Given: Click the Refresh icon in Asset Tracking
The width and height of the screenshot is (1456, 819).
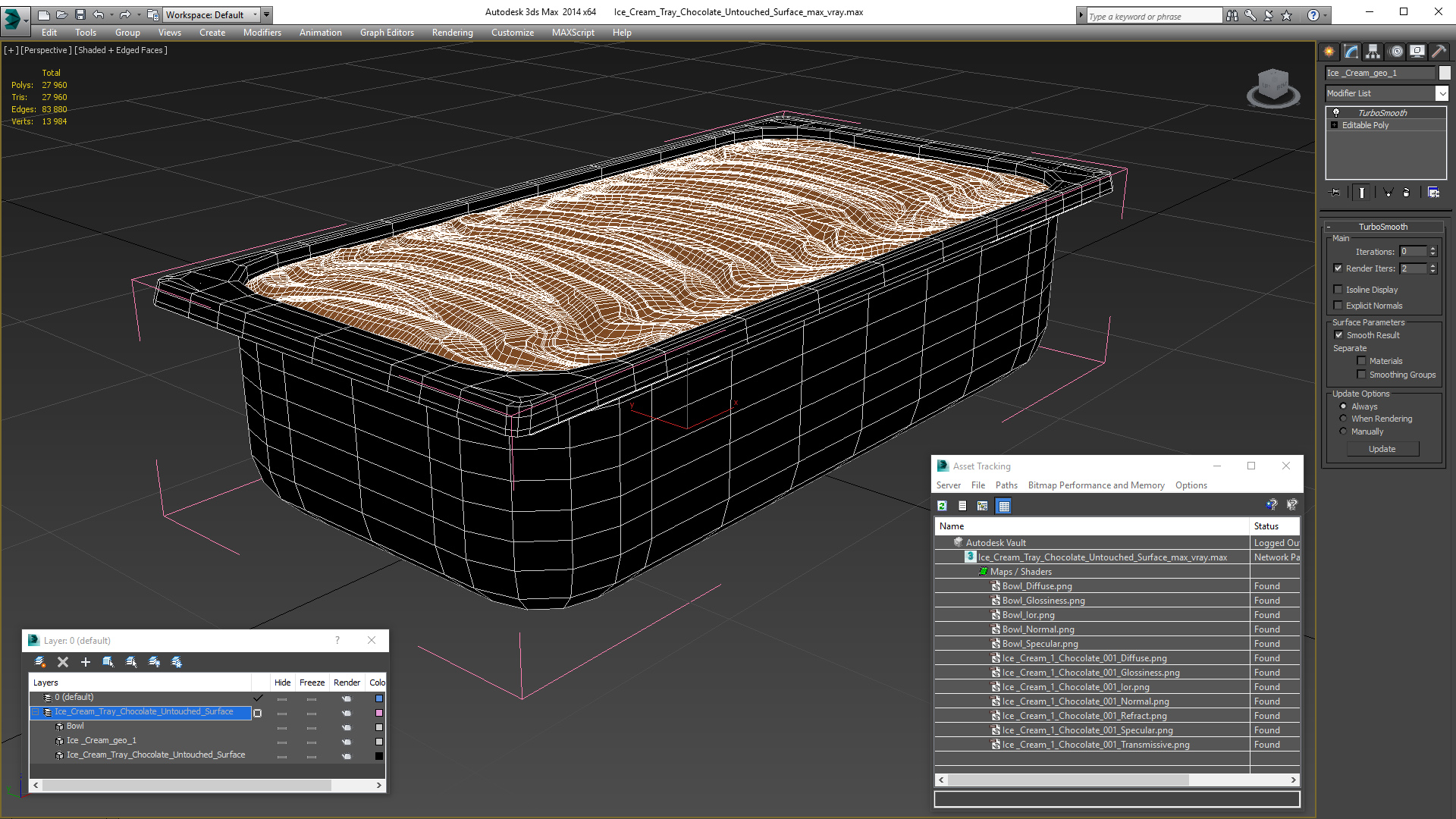Looking at the screenshot, I should coord(942,506).
